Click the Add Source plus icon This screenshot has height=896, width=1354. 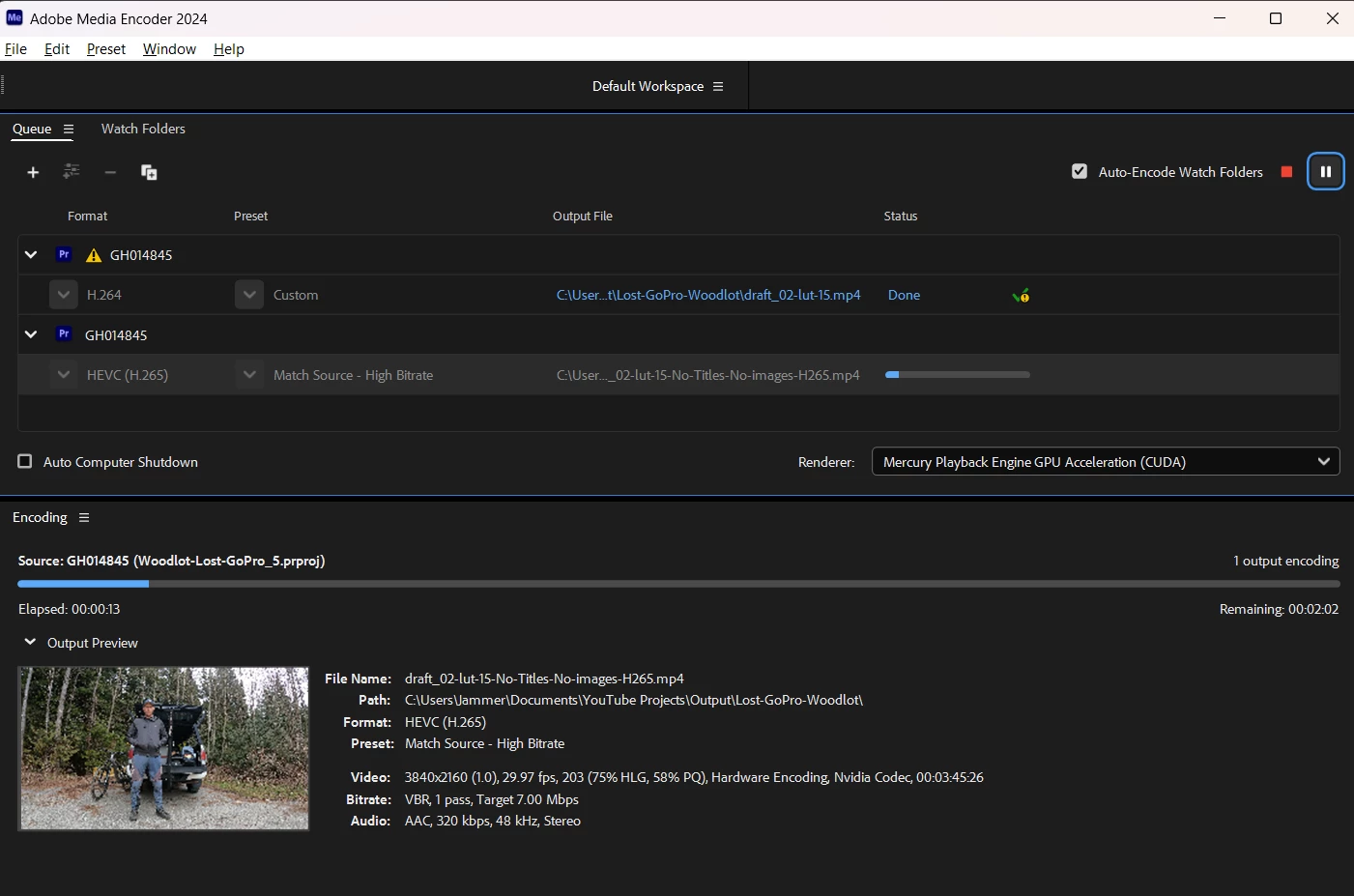pos(33,172)
